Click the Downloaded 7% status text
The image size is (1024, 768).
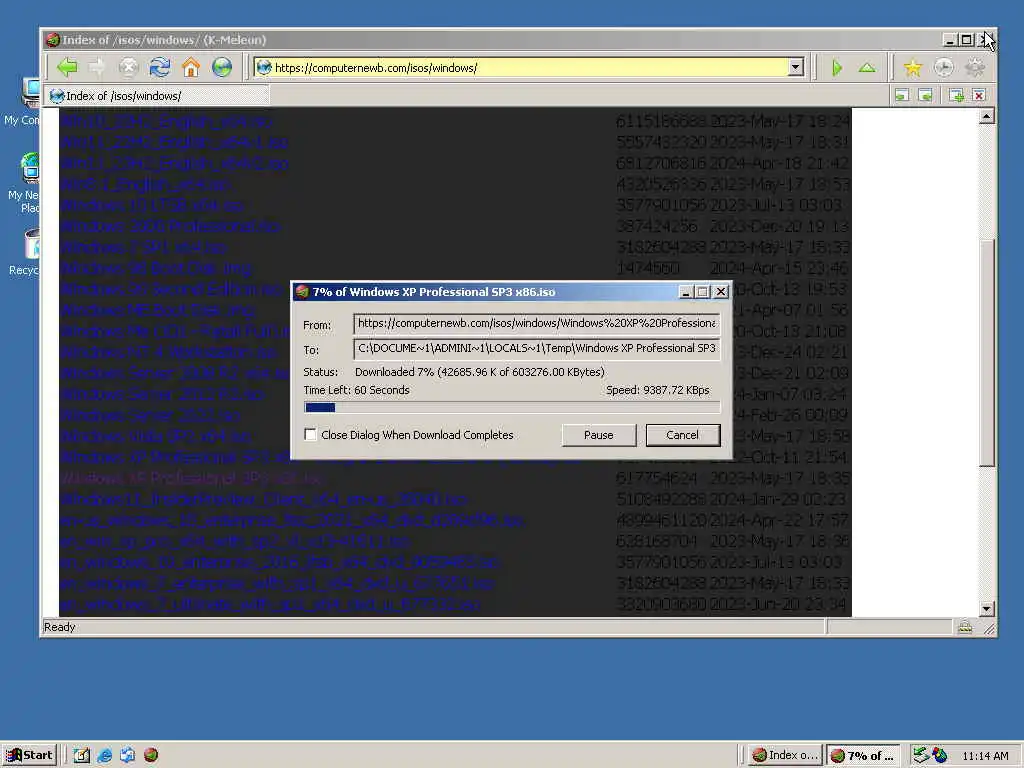(480, 372)
